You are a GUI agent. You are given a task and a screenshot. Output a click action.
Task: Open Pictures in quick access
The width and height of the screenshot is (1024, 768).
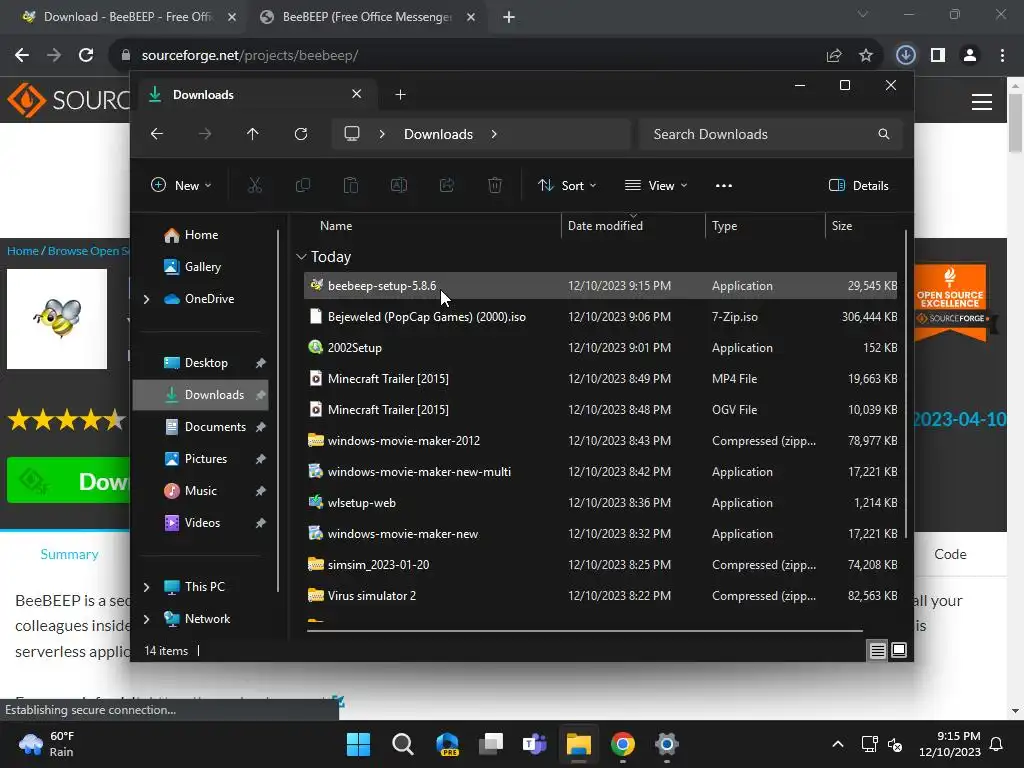[206, 459]
